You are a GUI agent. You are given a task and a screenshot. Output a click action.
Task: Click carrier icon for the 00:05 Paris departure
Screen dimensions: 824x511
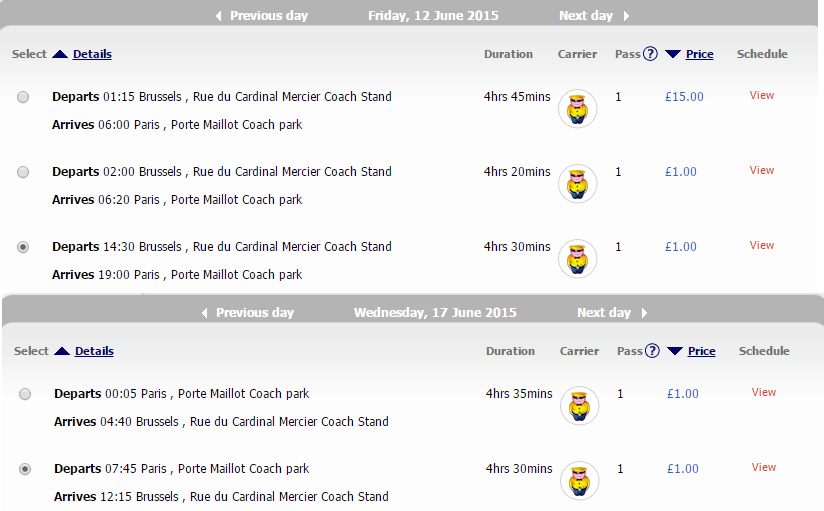point(580,406)
